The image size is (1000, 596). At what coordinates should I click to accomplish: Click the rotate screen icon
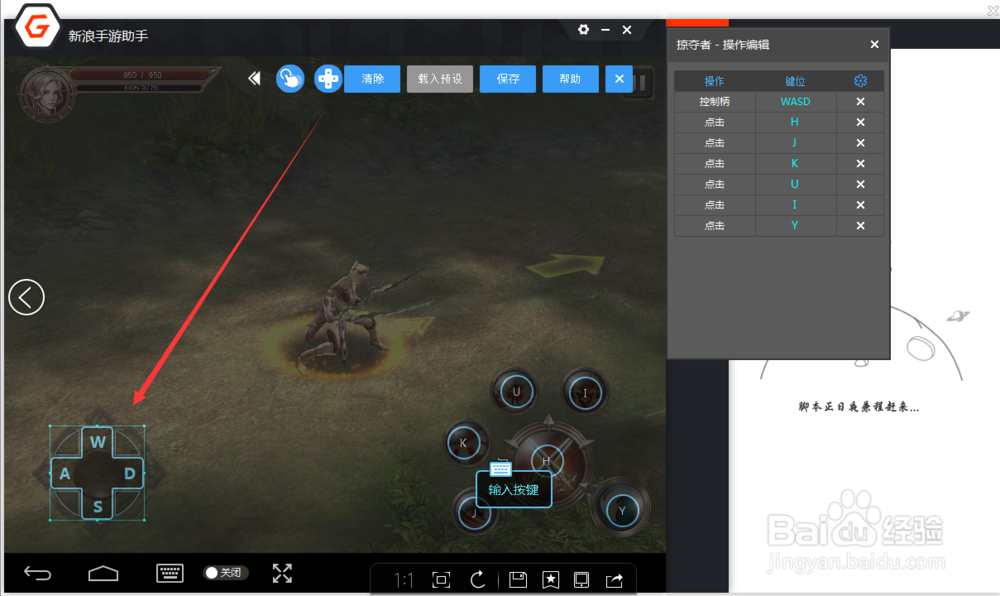(478, 579)
